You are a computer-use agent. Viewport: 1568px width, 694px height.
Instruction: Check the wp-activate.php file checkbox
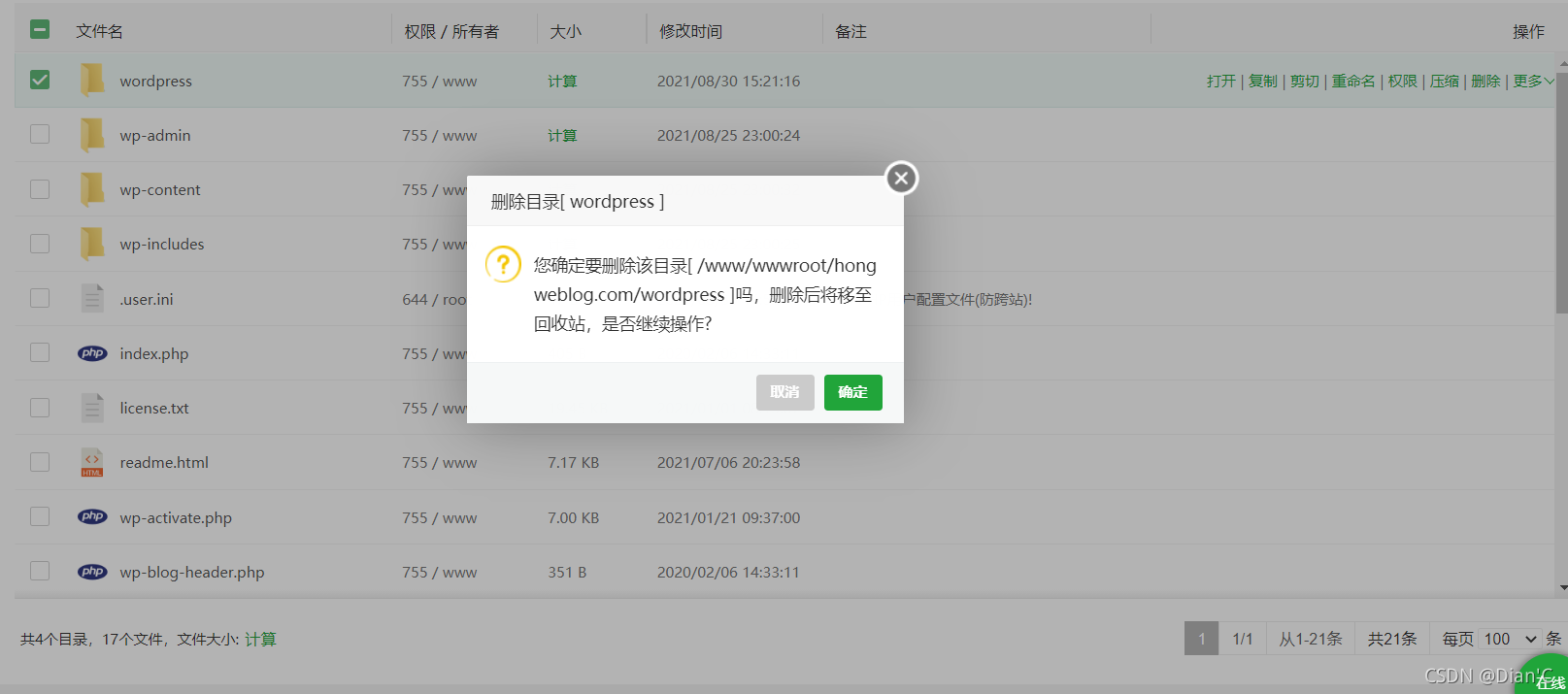[x=40, y=516]
